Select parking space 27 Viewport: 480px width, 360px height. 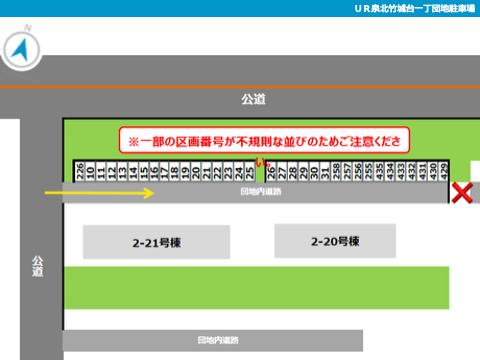282,171
